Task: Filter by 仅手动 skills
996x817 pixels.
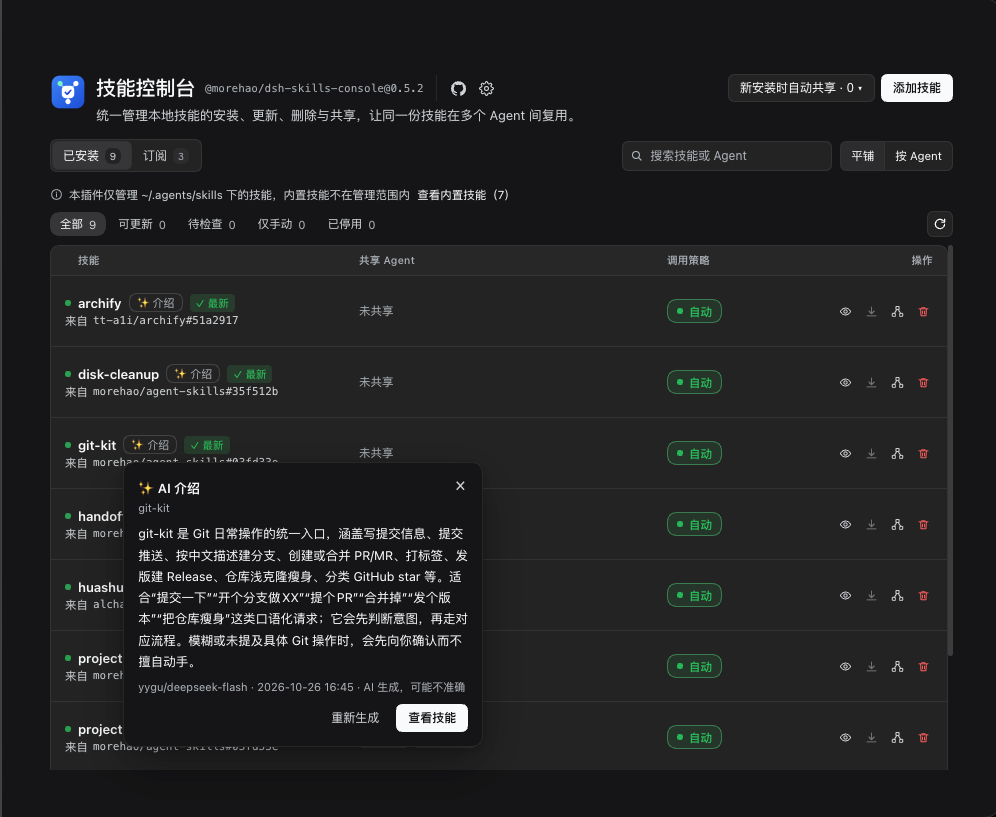Action: pos(281,224)
